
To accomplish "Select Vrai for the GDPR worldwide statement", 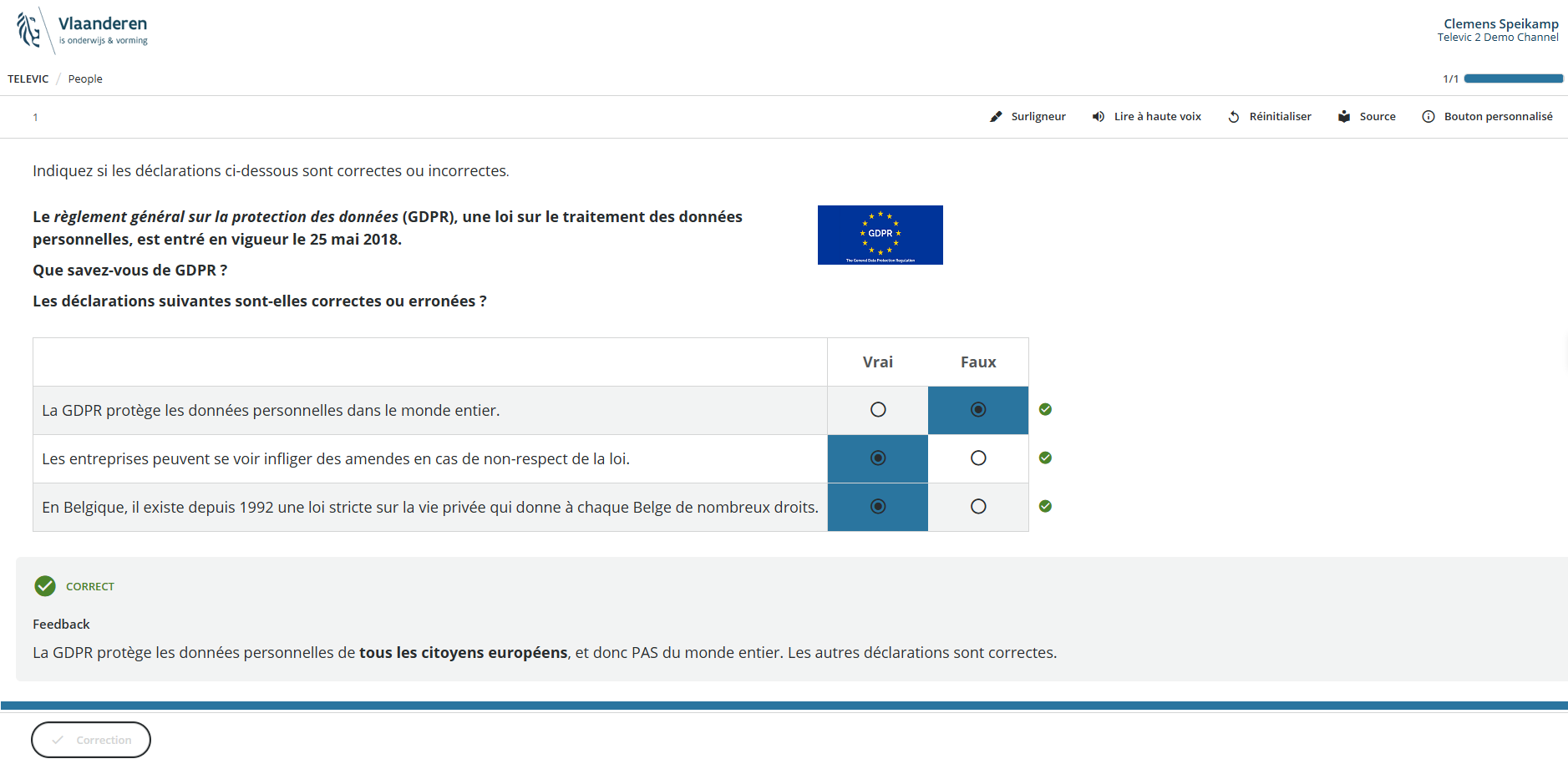I will click(878, 410).
